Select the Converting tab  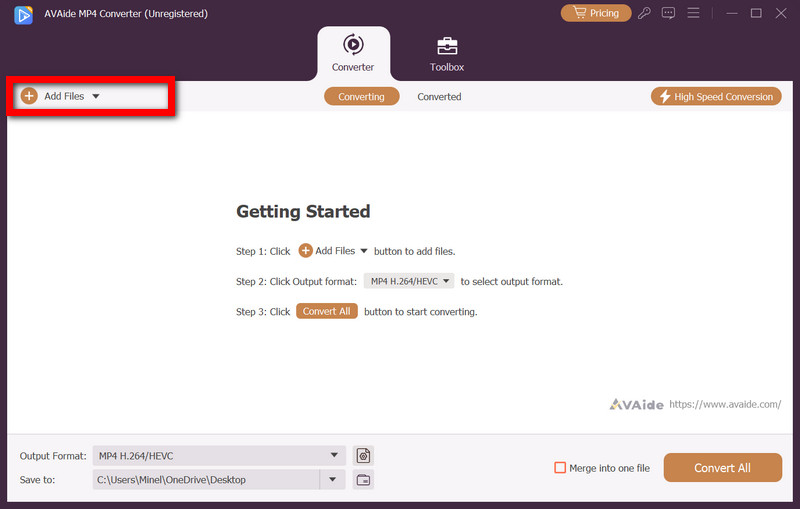[361, 97]
